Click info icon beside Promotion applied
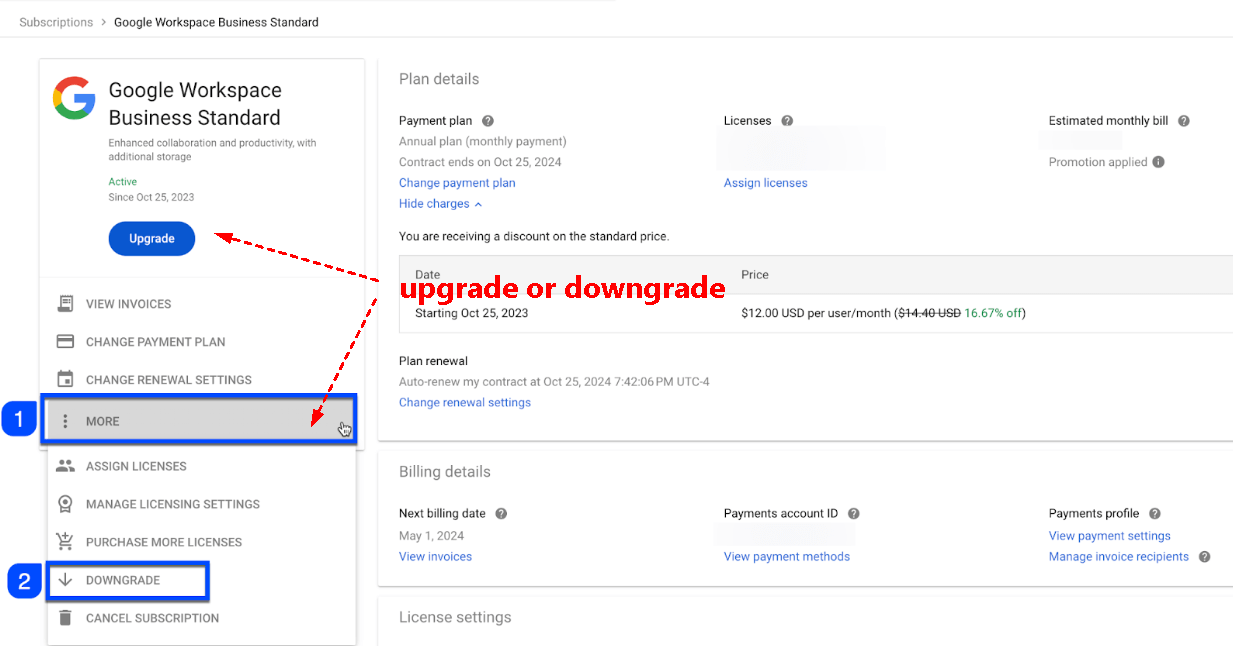Image resolution: width=1233 pixels, height=646 pixels. tap(1158, 162)
